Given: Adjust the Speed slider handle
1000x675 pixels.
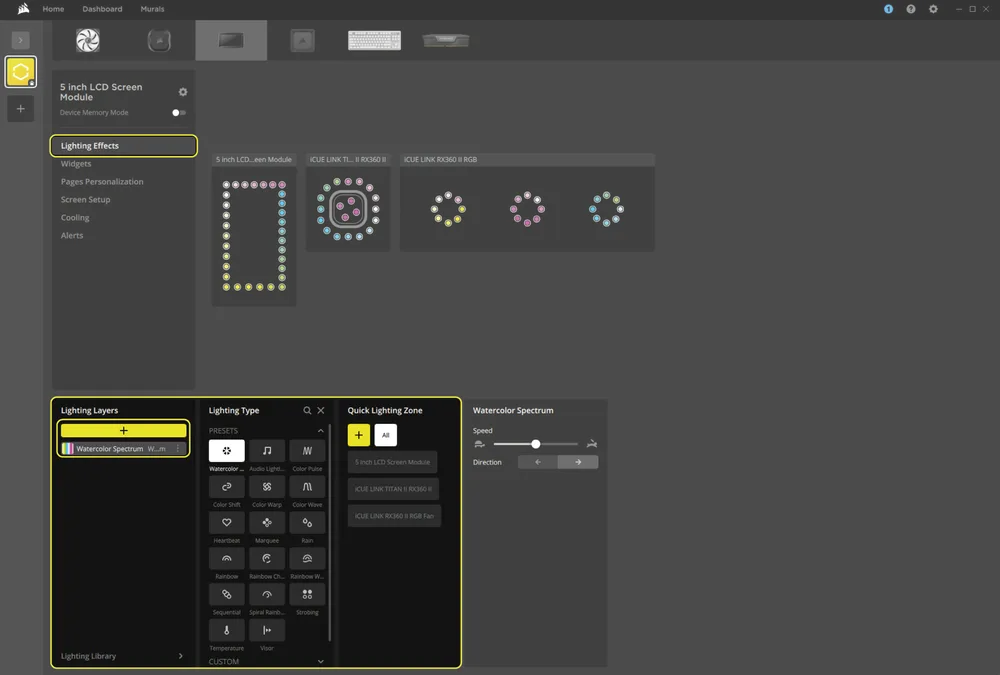Looking at the screenshot, I should (536, 443).
